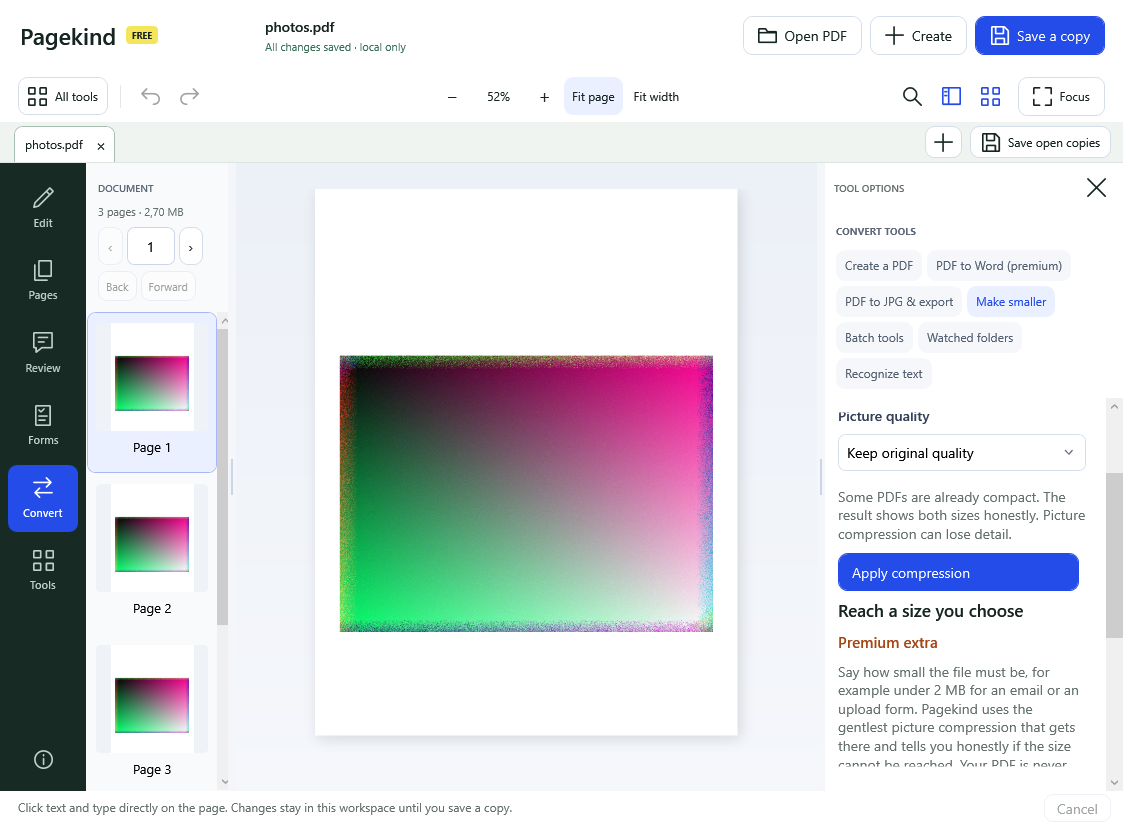
Task: Click the Open PDF button
Action: [x=802, y=36]
